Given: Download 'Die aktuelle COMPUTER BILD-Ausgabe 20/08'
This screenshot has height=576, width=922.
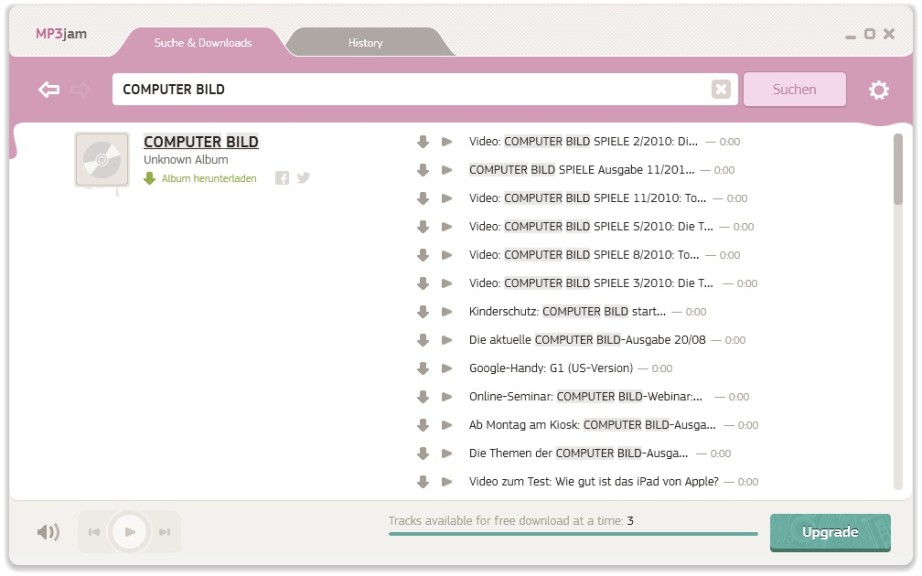Looking at the screenshot, I should [423, 340].
